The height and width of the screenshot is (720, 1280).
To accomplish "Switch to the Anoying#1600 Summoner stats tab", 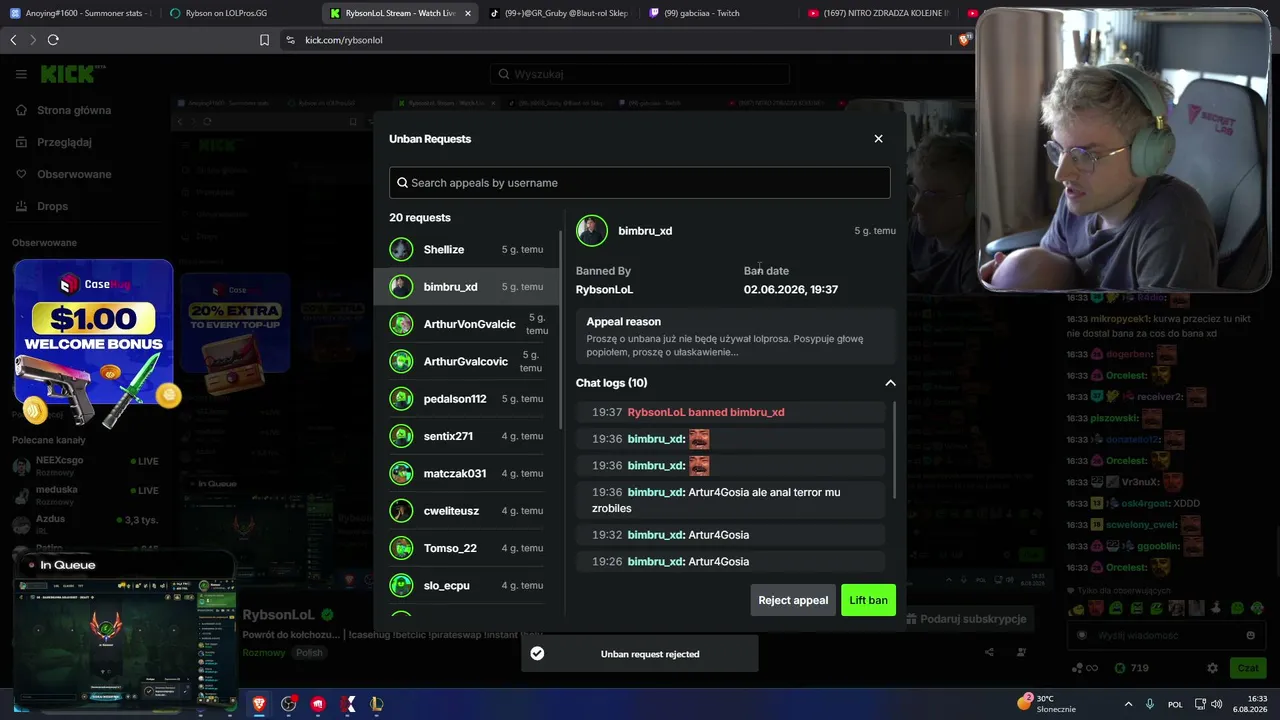I will (80, 14).
